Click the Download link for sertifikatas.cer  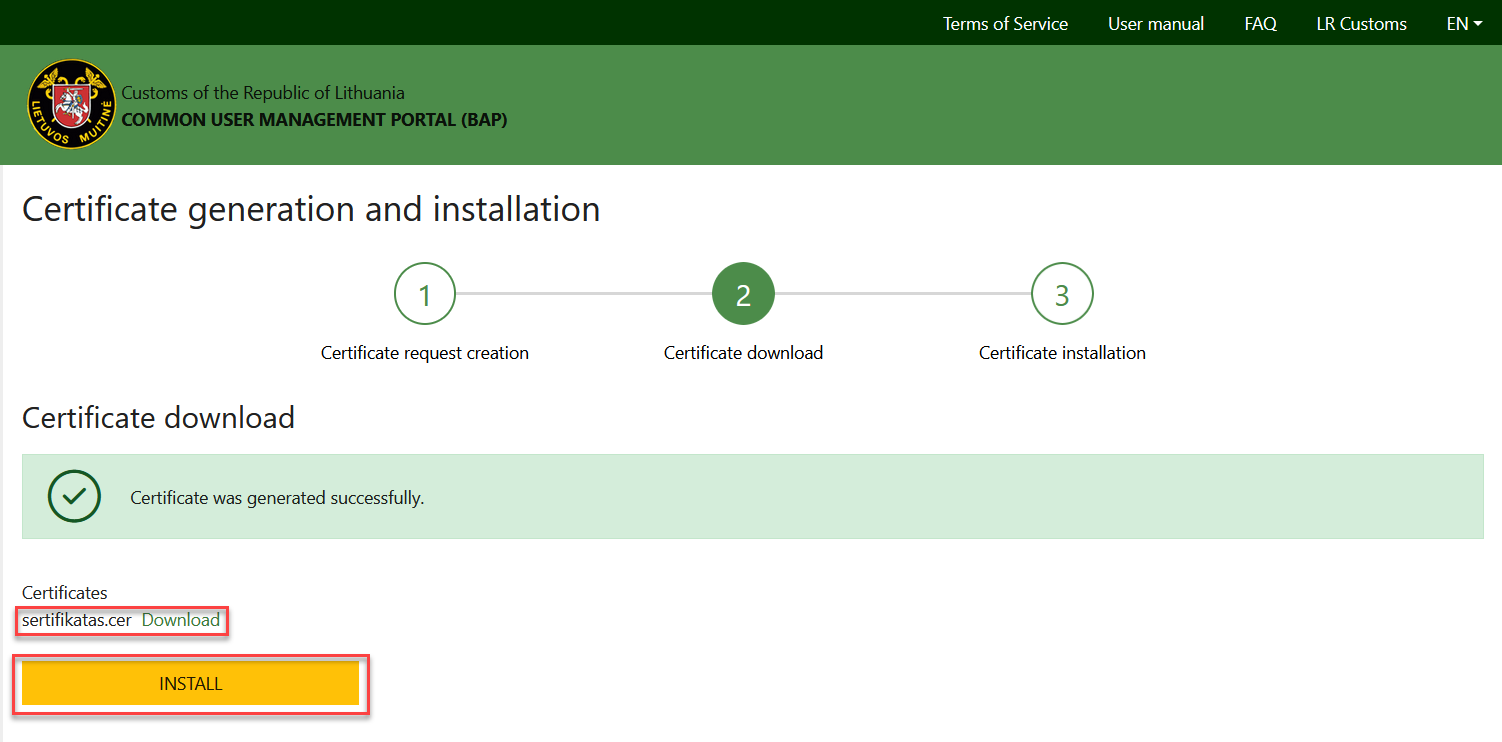tap(181, 620)
